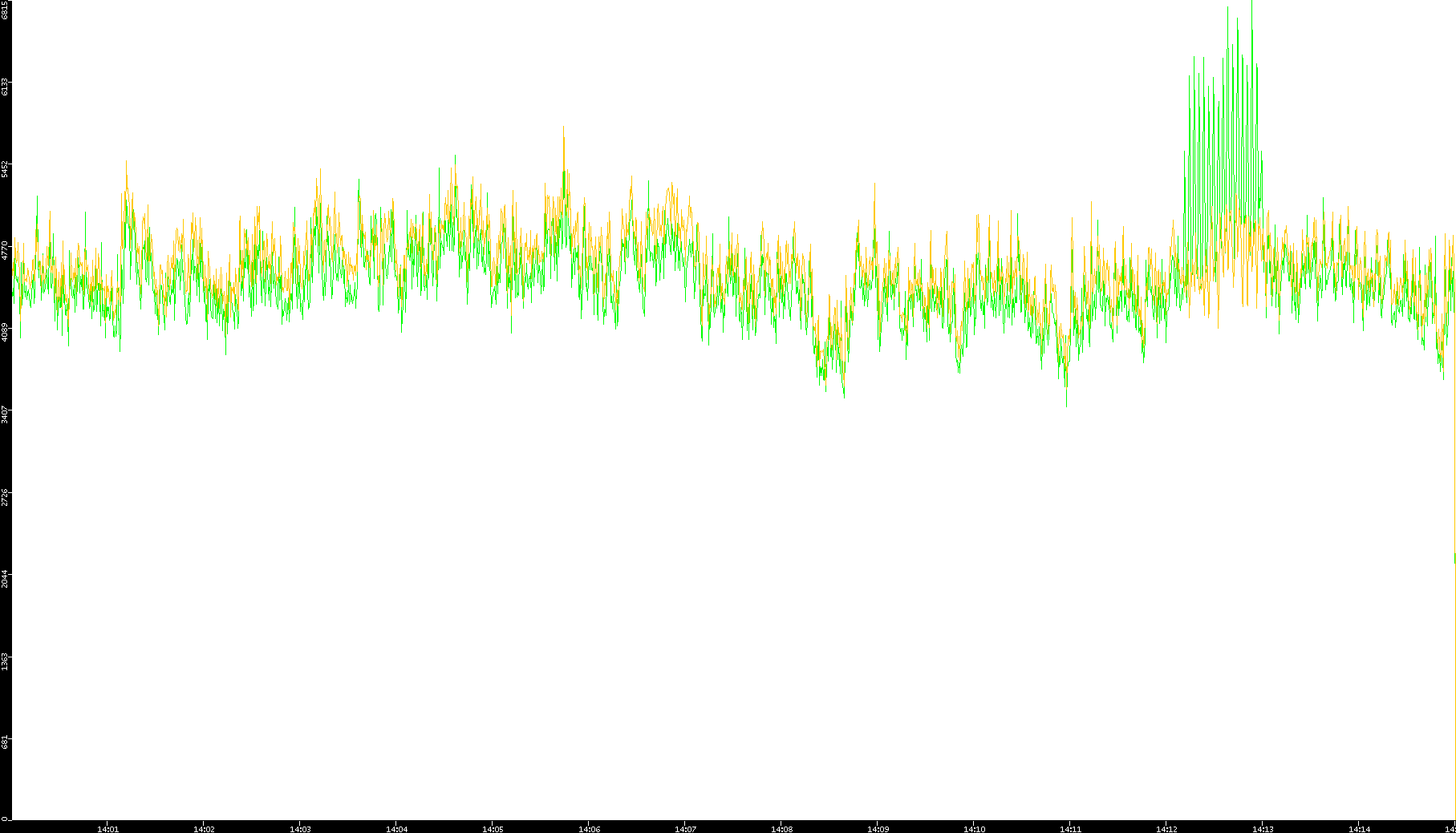Jump to the 14:13 time marker
Screen dimensions: 1456x833
1263,829
